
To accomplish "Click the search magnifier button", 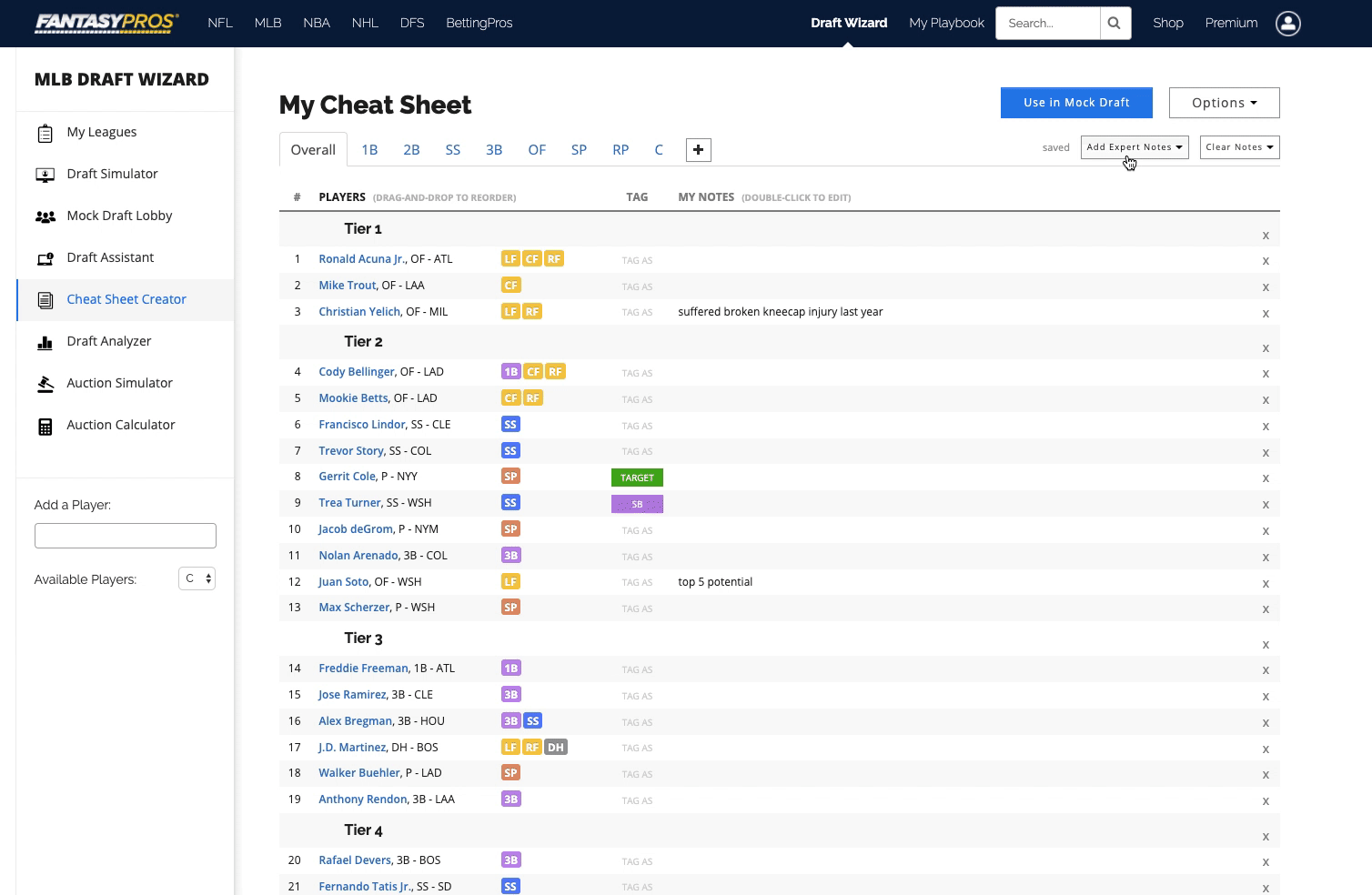I will point(1115,24).
